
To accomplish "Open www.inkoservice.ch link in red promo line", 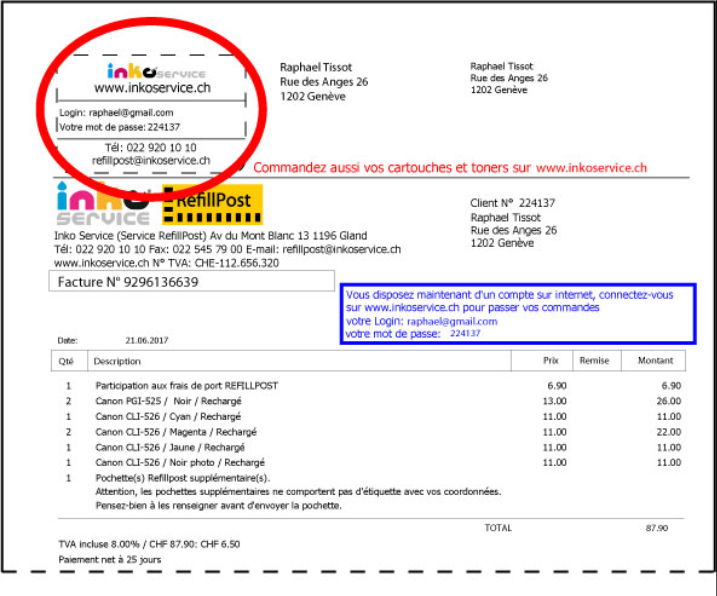I will point(591,168).
